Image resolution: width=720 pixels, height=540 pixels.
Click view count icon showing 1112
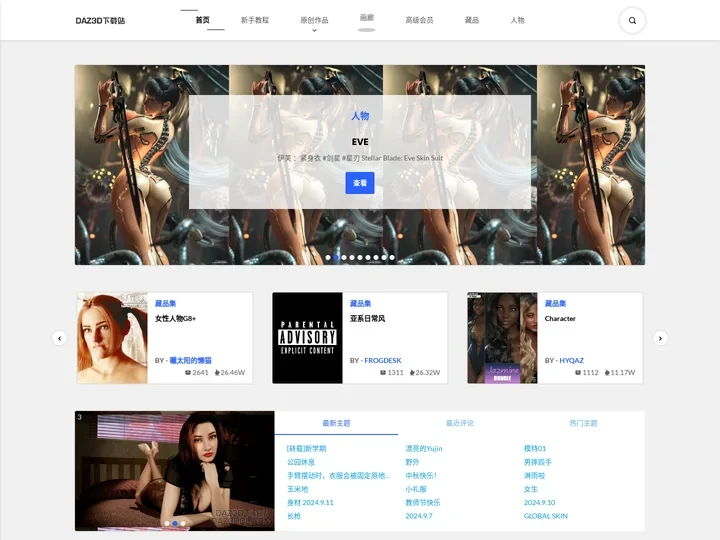578,372
